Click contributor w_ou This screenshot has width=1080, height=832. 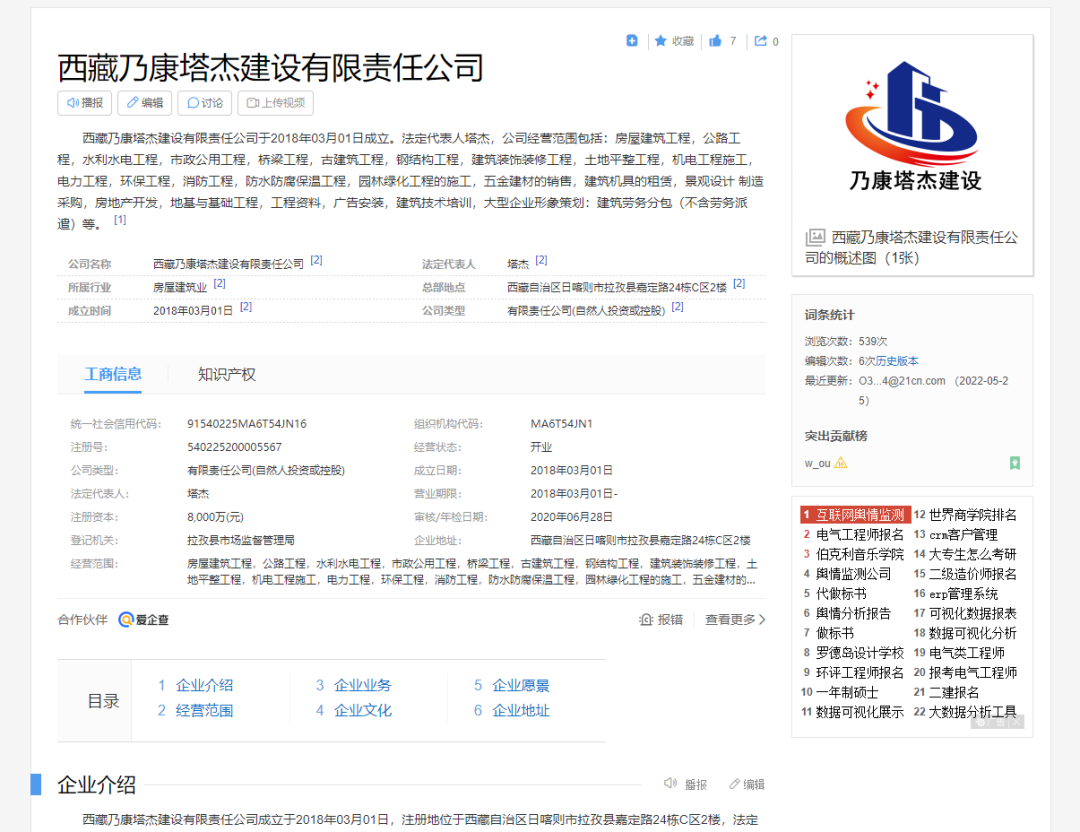click(x=818, y=464)
